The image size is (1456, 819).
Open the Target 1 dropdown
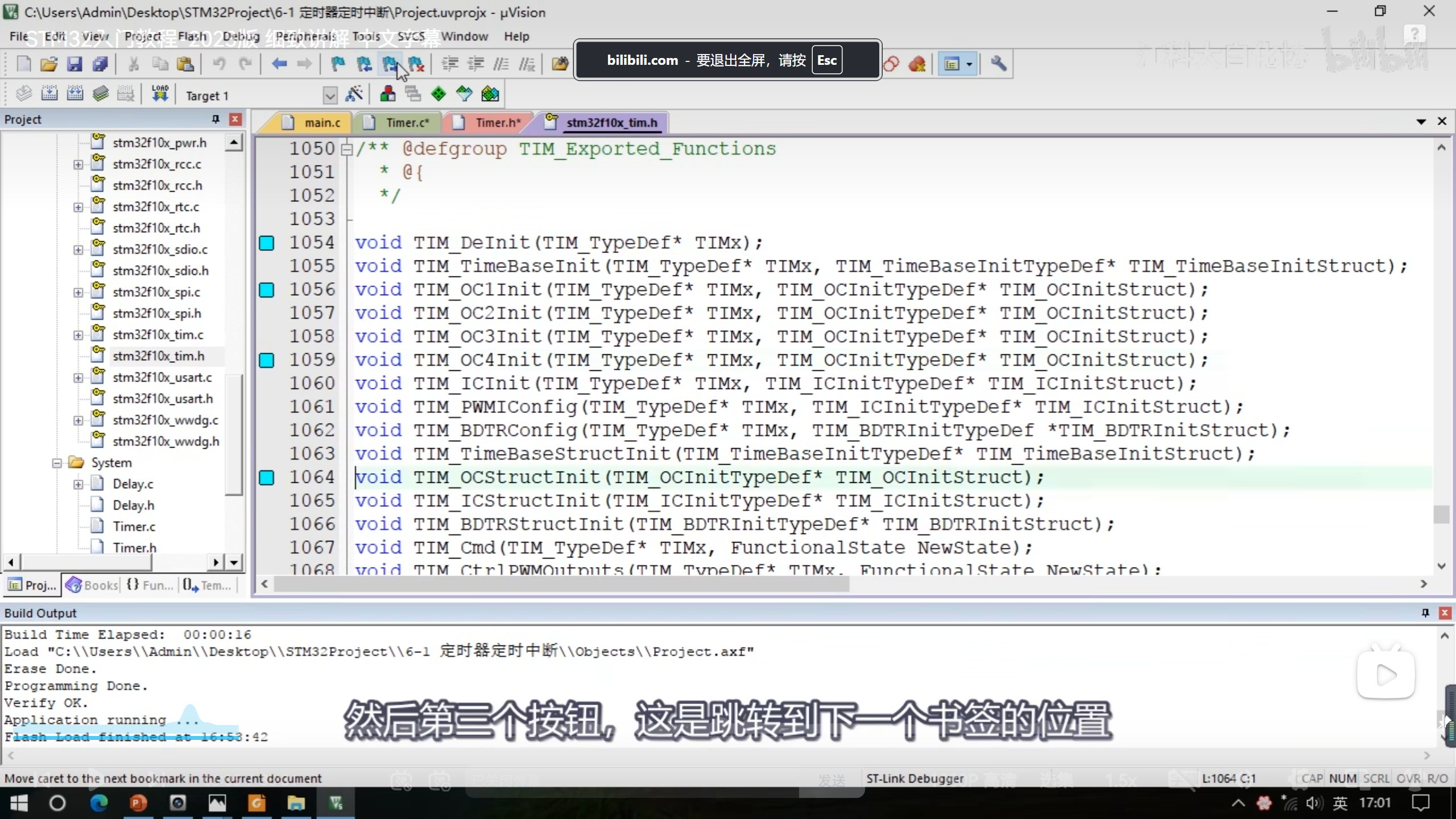click(330, 96)
